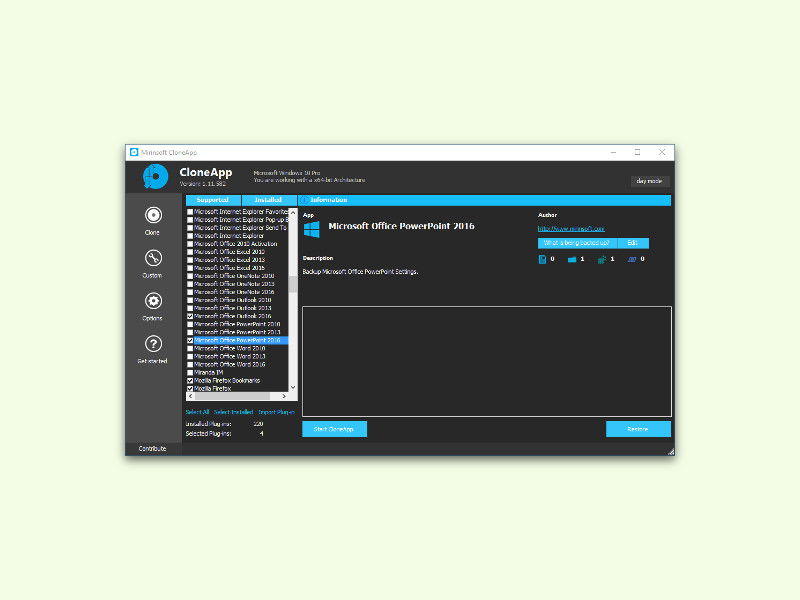800x600 pixels.
Task: Click the 'Selected Plug-ins:' label
Action: click(x=208, y=434)
